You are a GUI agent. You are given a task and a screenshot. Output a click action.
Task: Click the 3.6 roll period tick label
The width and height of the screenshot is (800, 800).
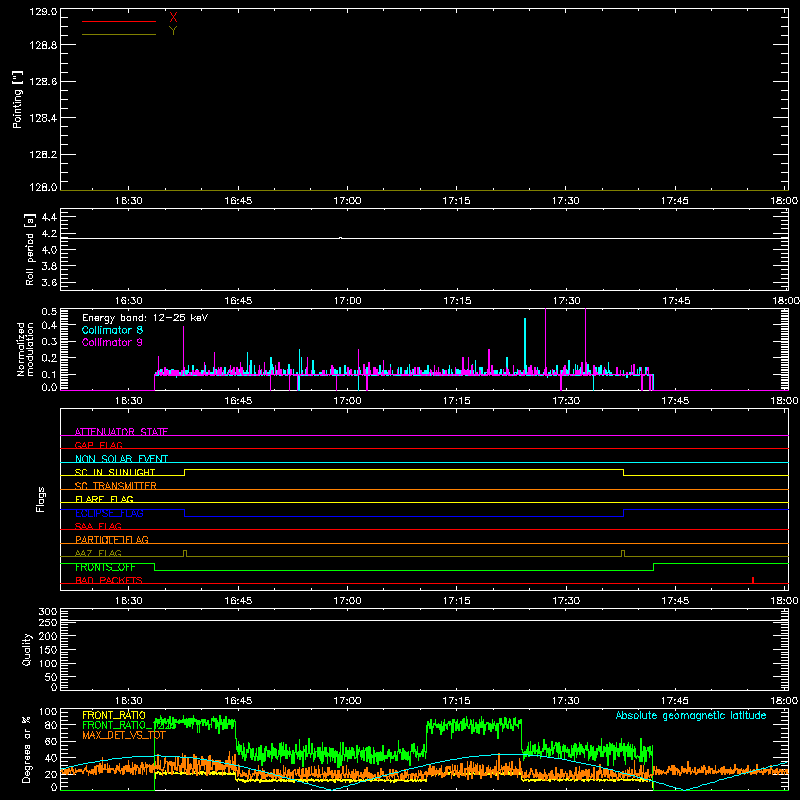click(x=49, y=282)
